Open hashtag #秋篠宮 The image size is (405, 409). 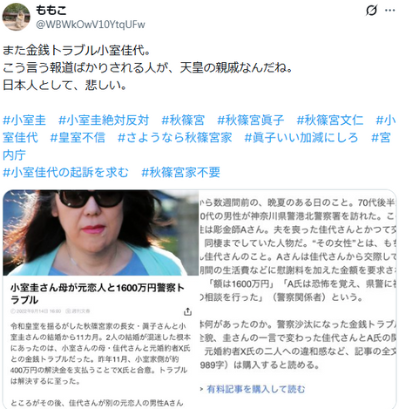(183, 120)
